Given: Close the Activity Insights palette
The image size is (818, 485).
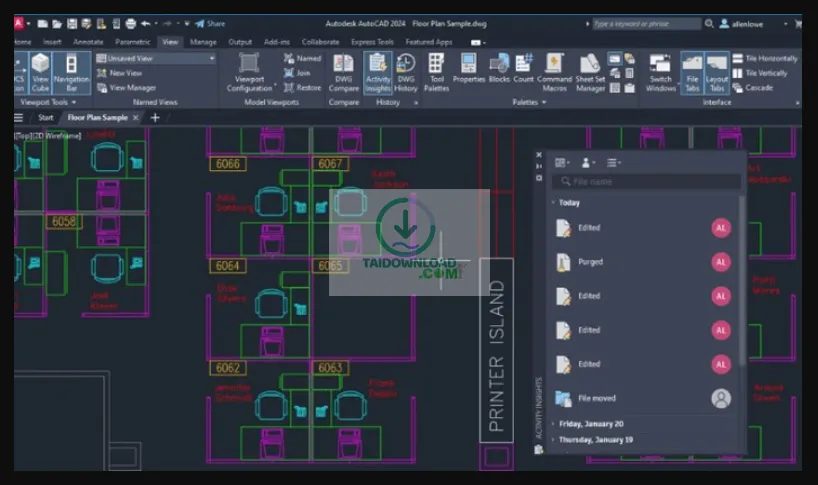Looking at the screenshot, I should (539, 154).
